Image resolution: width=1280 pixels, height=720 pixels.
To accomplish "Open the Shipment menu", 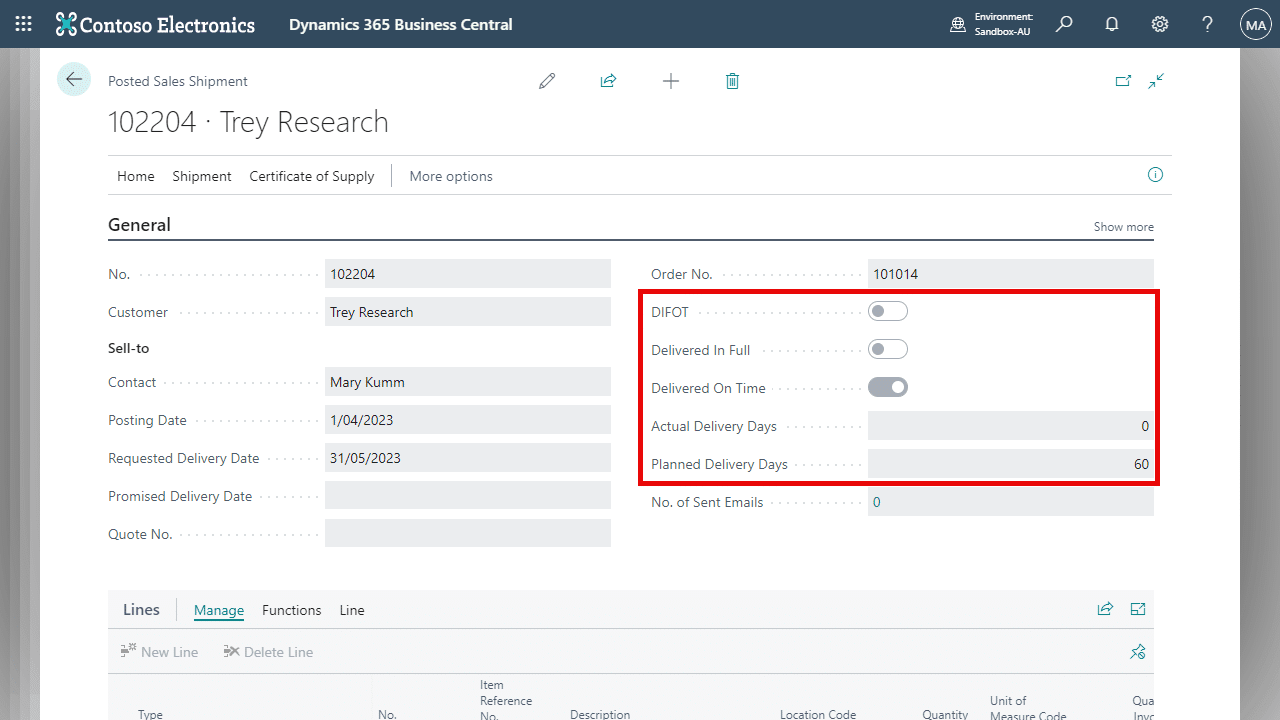I will click(202, 176).
